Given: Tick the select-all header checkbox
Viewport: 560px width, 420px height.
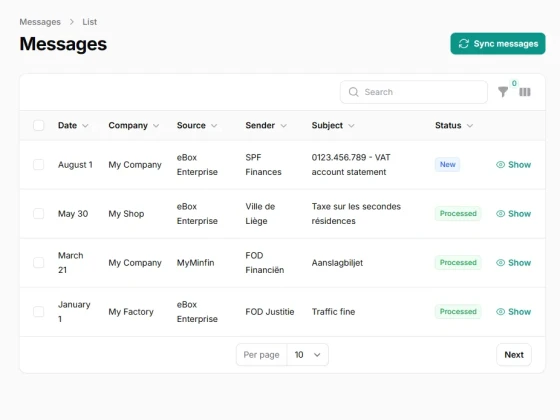Looking at the screenshot, I should pos(39,125).
